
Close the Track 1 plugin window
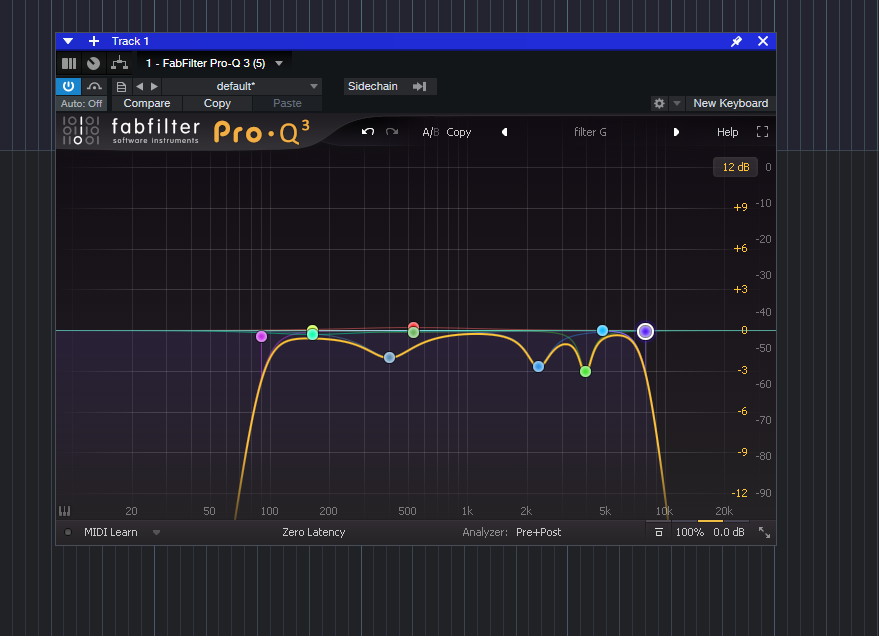pos(763,41)
